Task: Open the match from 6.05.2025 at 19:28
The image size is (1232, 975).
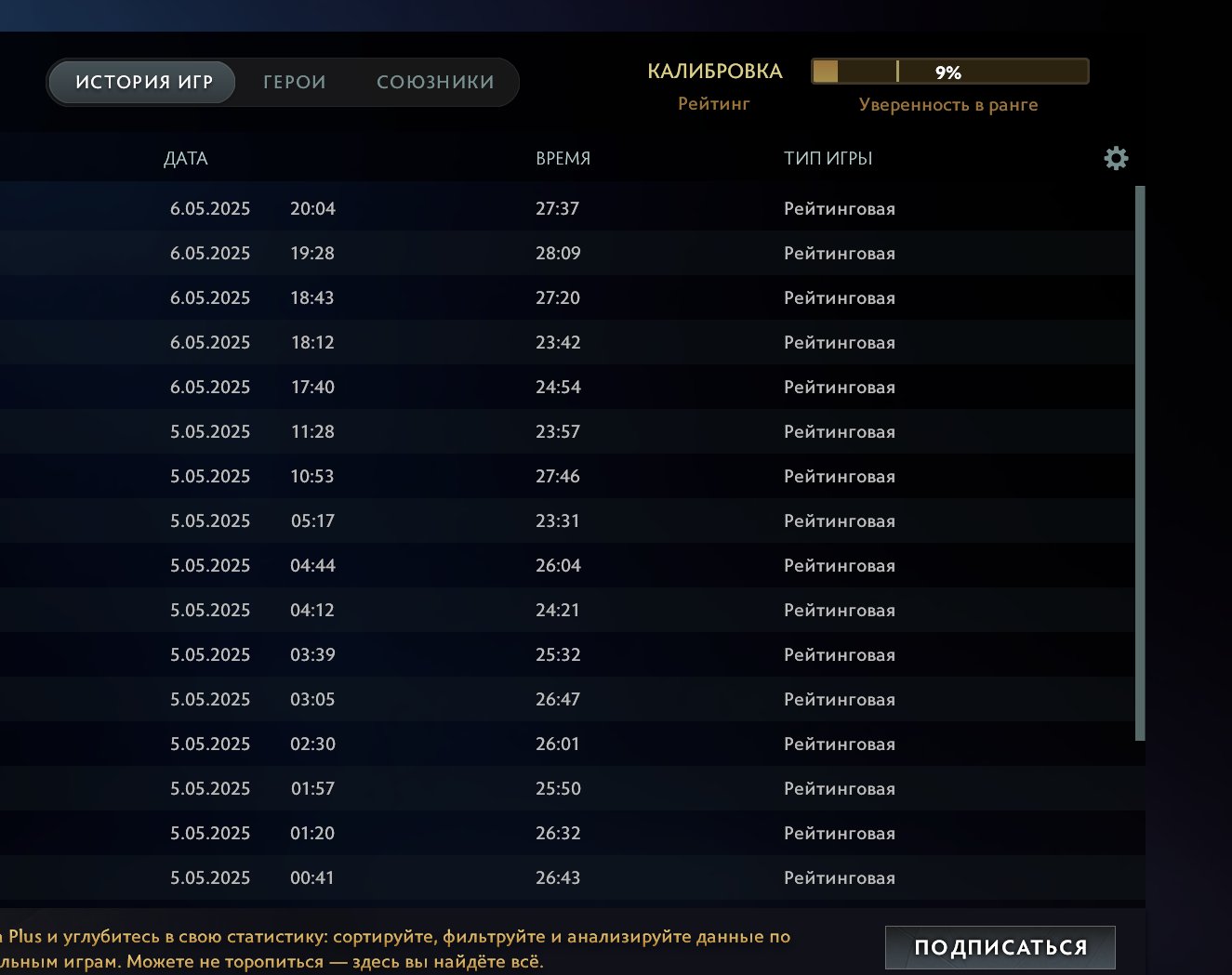Action: click(558, 253)
